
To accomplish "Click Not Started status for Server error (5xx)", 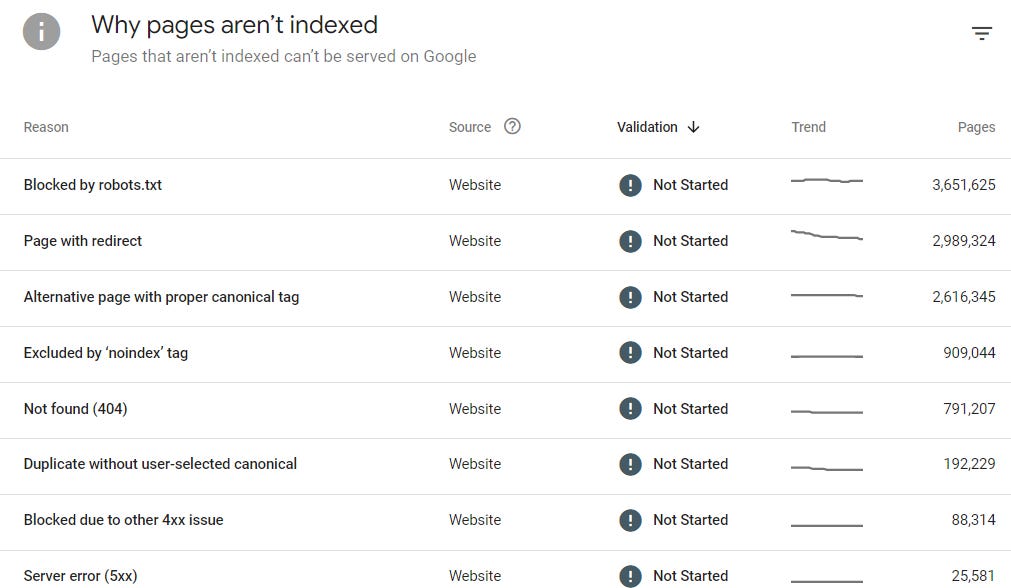I will click(x=691, y=576).
